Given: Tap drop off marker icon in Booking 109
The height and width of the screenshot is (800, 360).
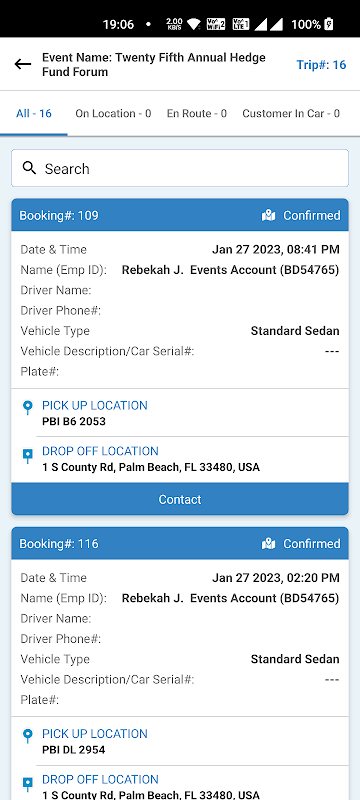Looking at the screenshot, I should coord(28,456).
